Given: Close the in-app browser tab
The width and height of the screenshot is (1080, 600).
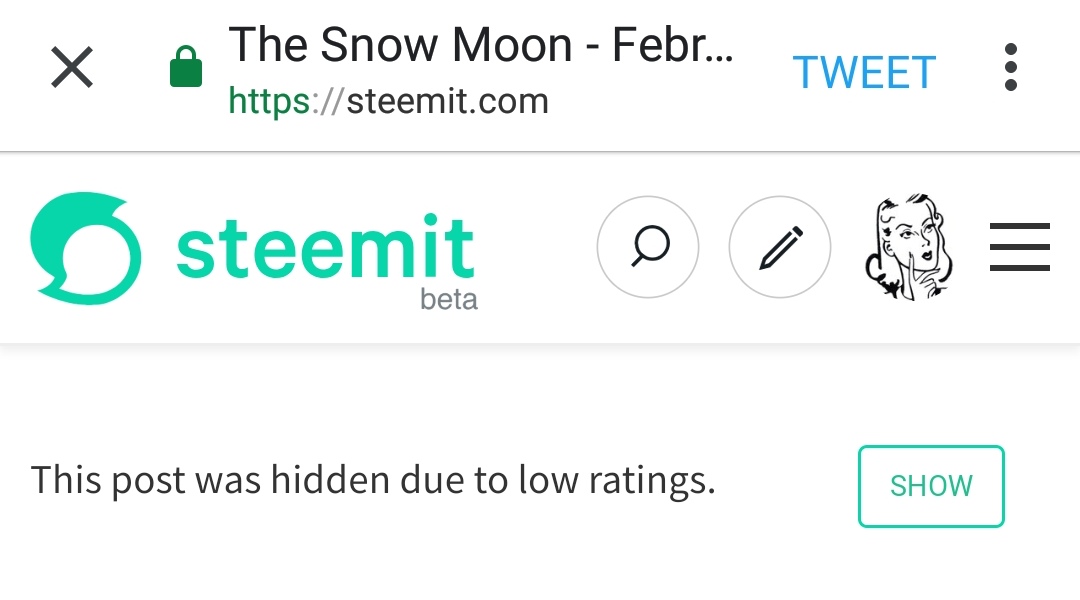Looking at the screenshot, I should pyautogui.click(x=72, y=69).
